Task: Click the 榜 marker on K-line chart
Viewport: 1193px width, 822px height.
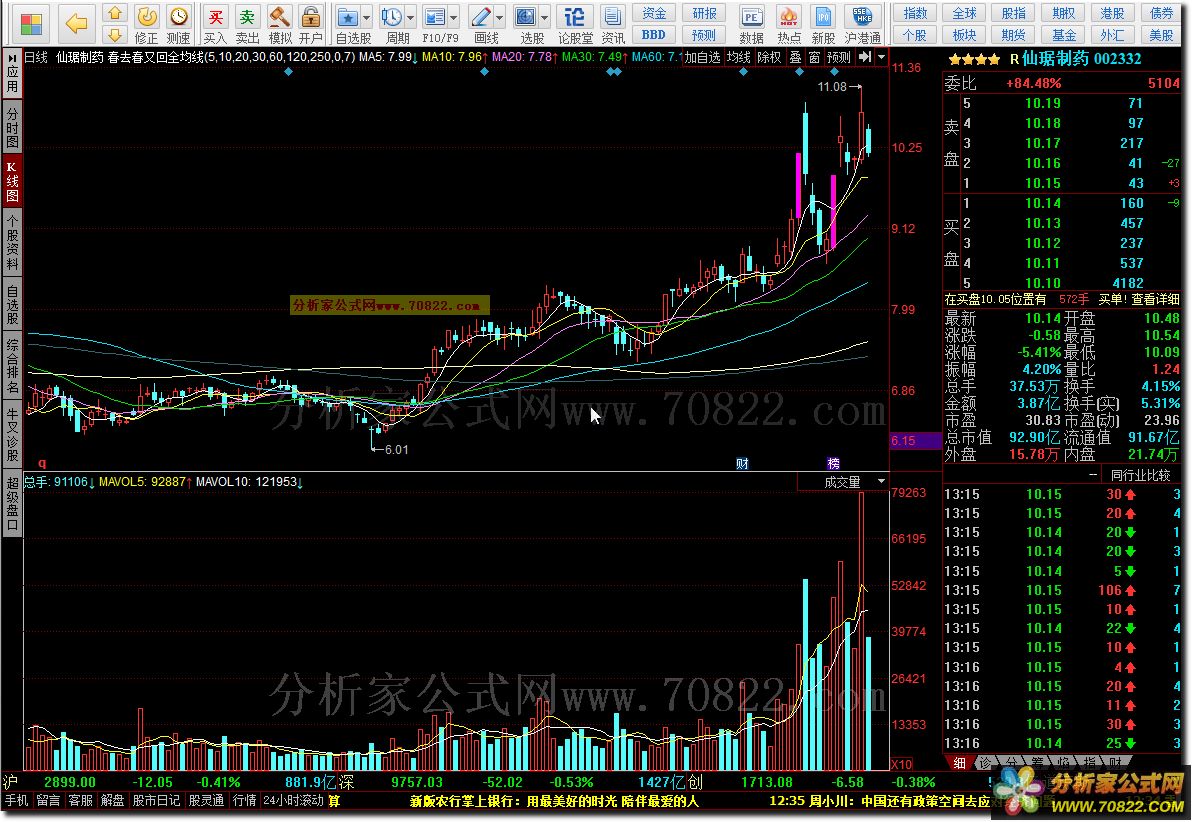Action: 834,464
